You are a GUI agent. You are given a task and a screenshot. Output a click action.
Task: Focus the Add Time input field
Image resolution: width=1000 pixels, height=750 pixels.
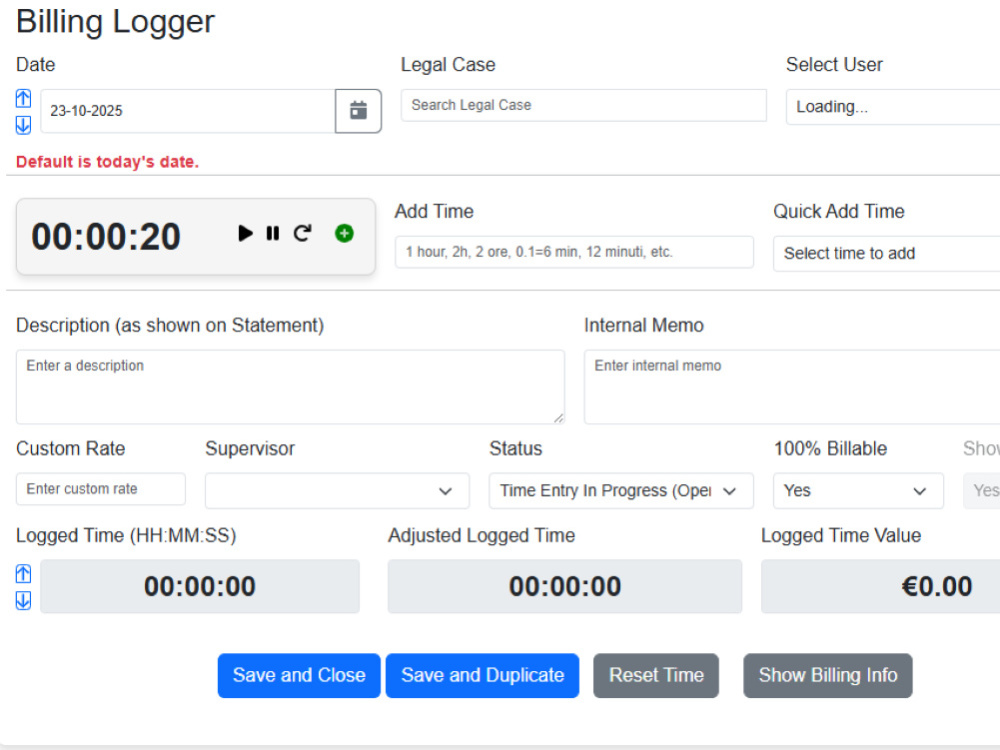coord(574,252)
